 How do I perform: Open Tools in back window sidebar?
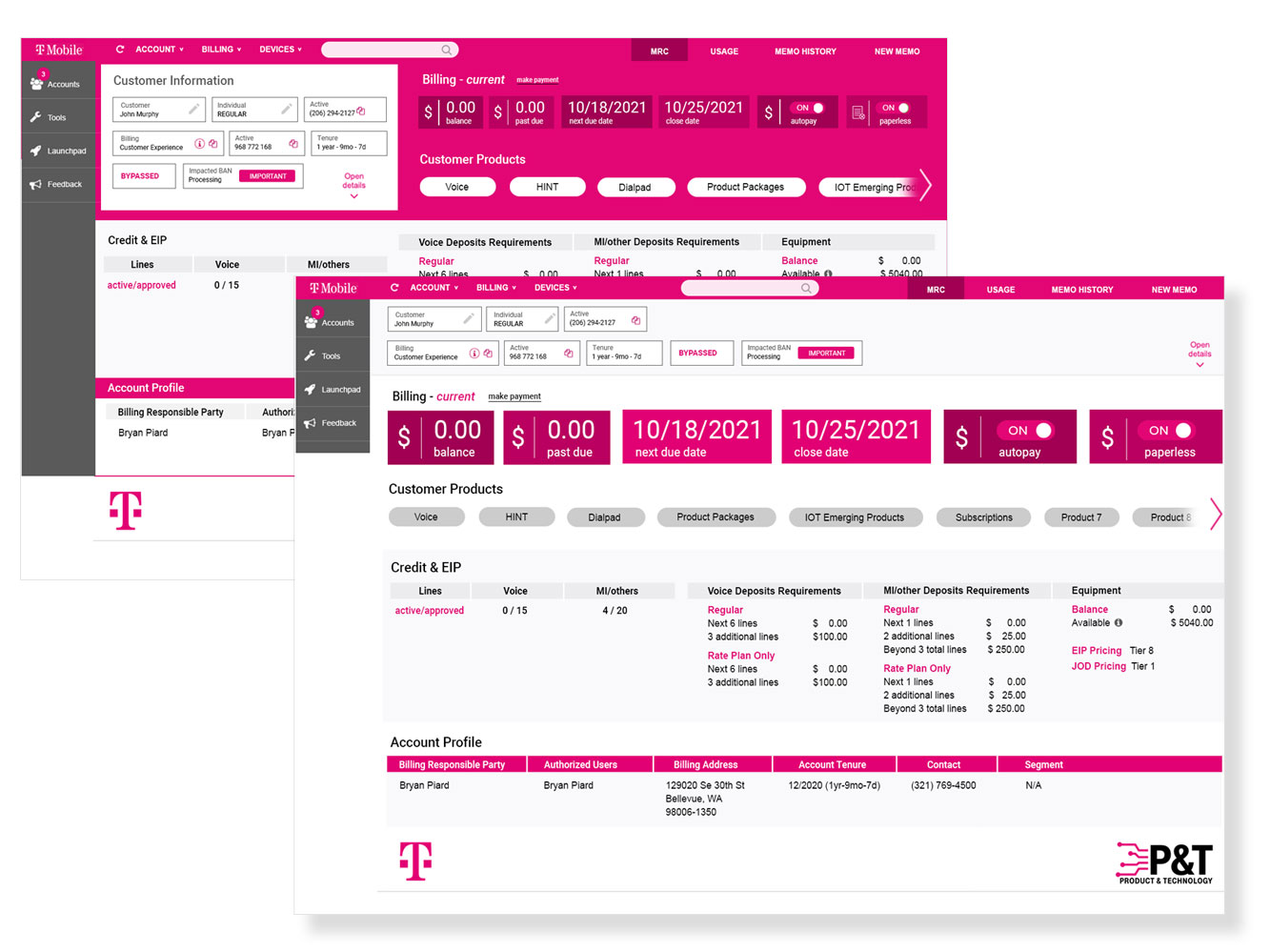58,117
